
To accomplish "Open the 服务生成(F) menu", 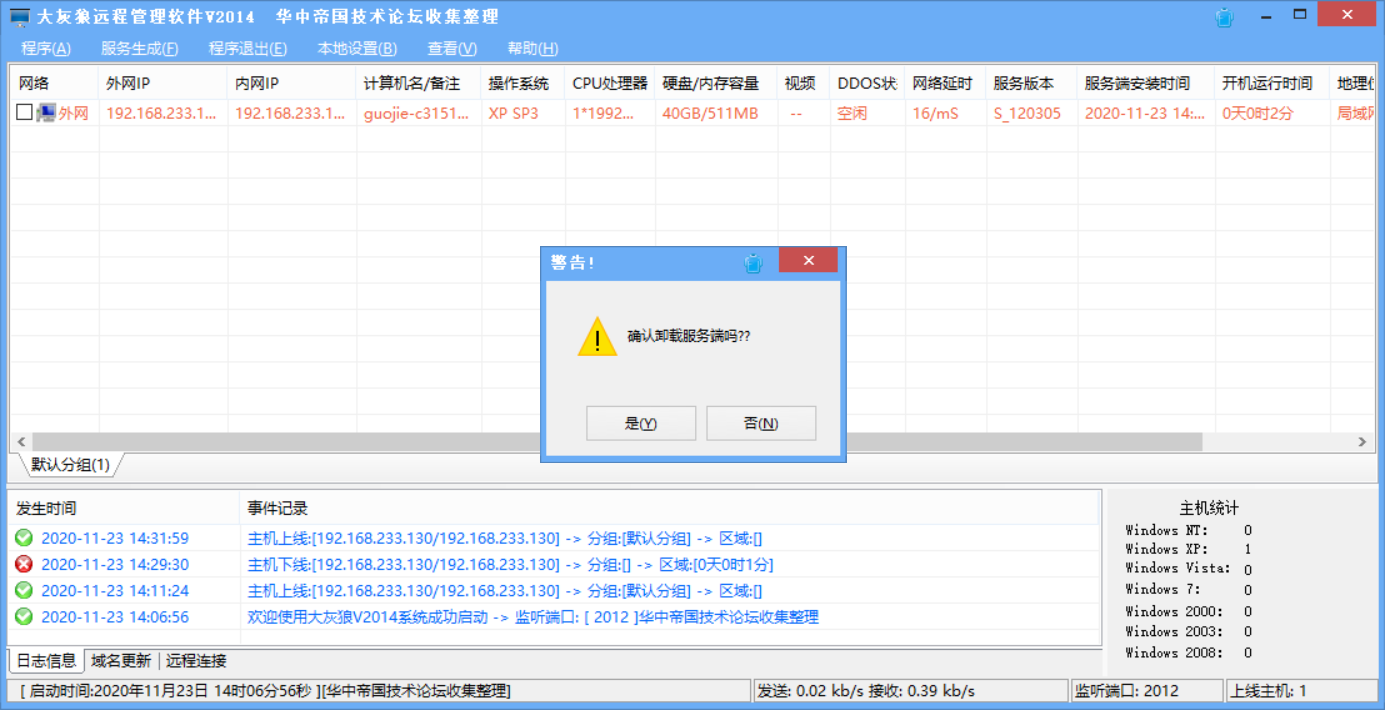I will 140,48.
